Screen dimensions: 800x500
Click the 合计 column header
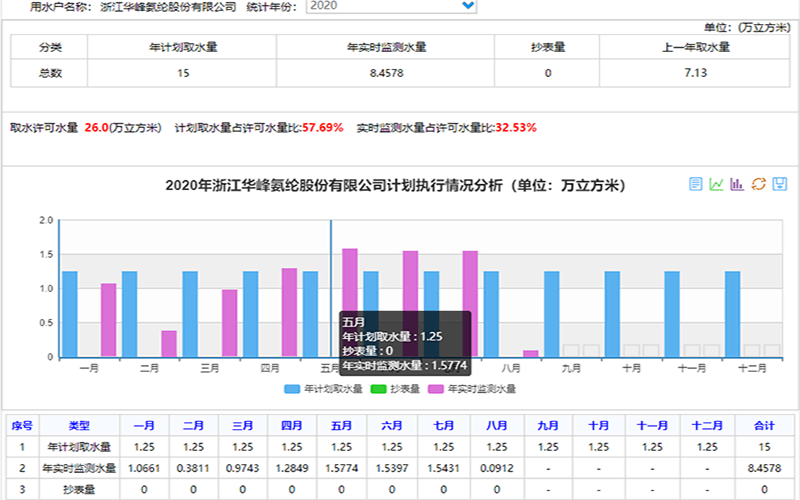(765, 425)
